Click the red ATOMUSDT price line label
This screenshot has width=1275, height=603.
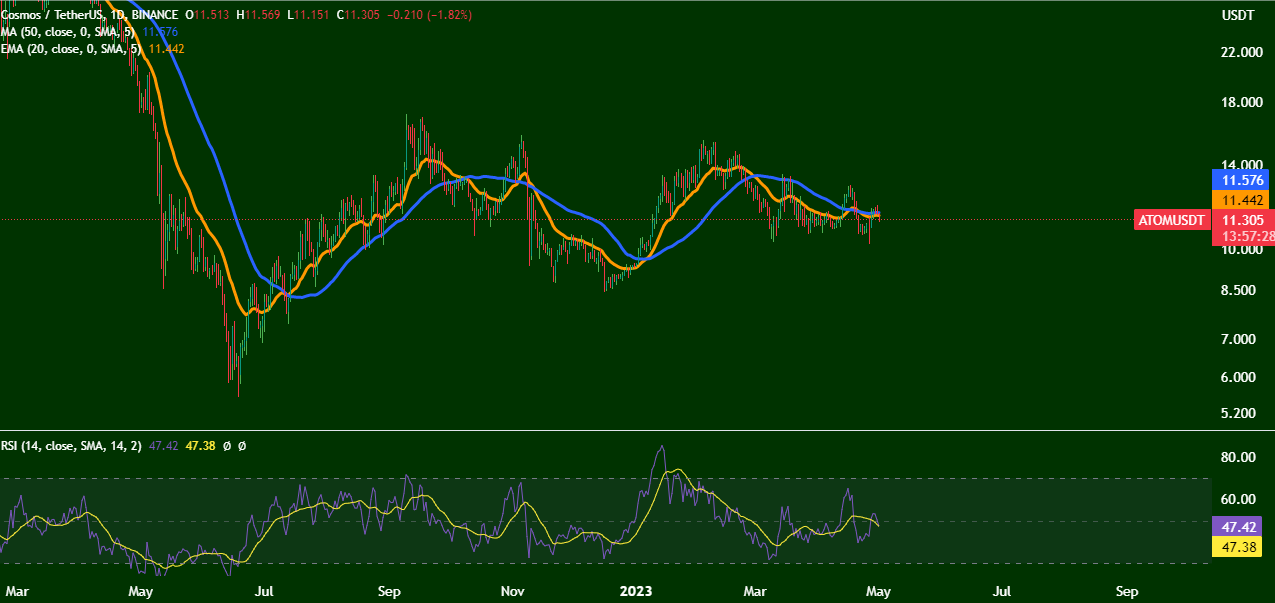point(1170,220)
